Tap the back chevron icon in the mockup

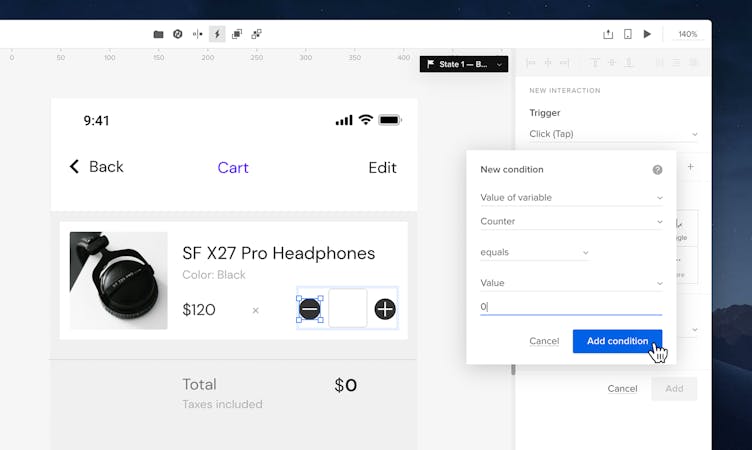click(74, 166)
